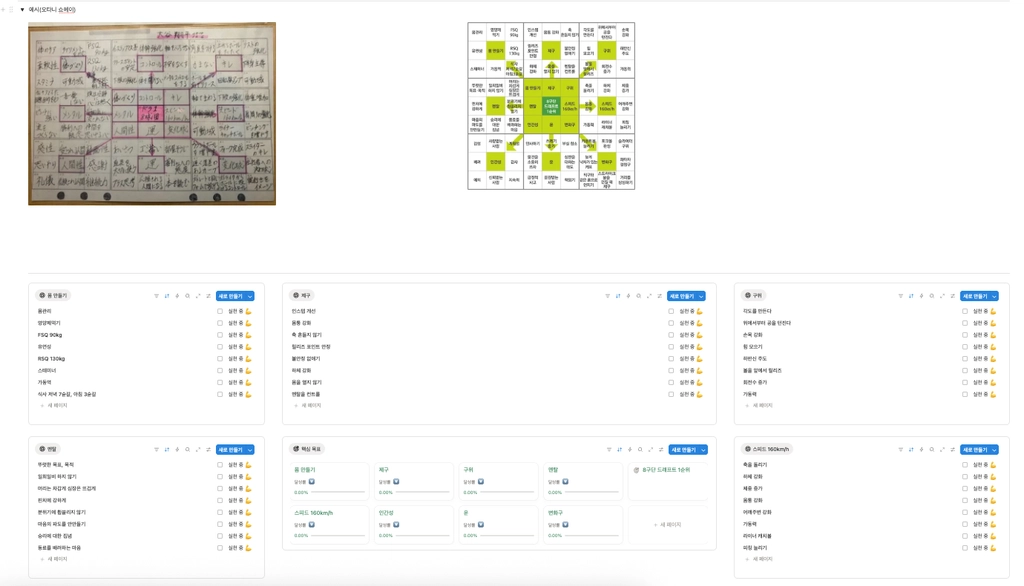The height and width of the screenshot is (586, 1024).
Task: Expand 새로 만들기 arrow in 핵심 목표 database
Action: (703, 449)
